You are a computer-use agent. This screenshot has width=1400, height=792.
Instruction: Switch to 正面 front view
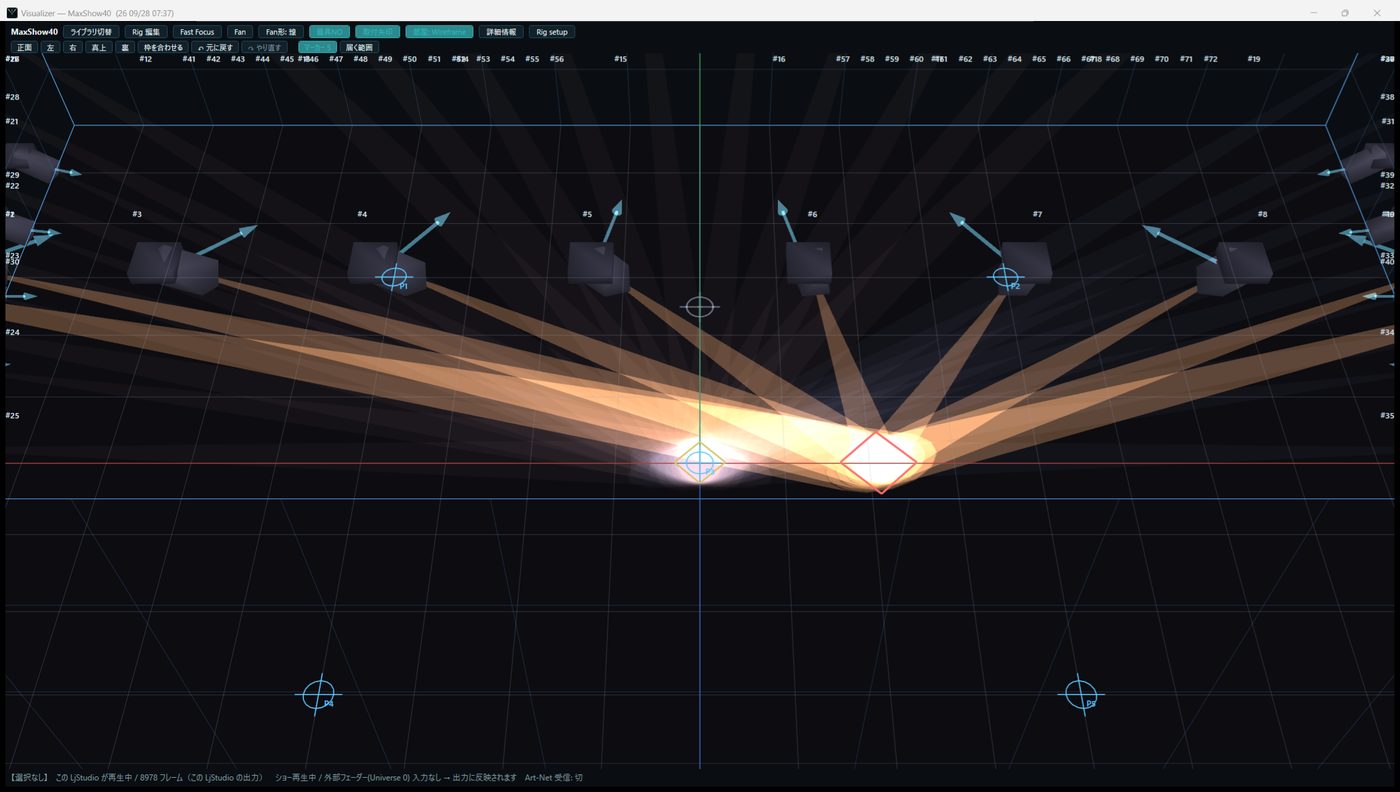click(x=24, y=47)
